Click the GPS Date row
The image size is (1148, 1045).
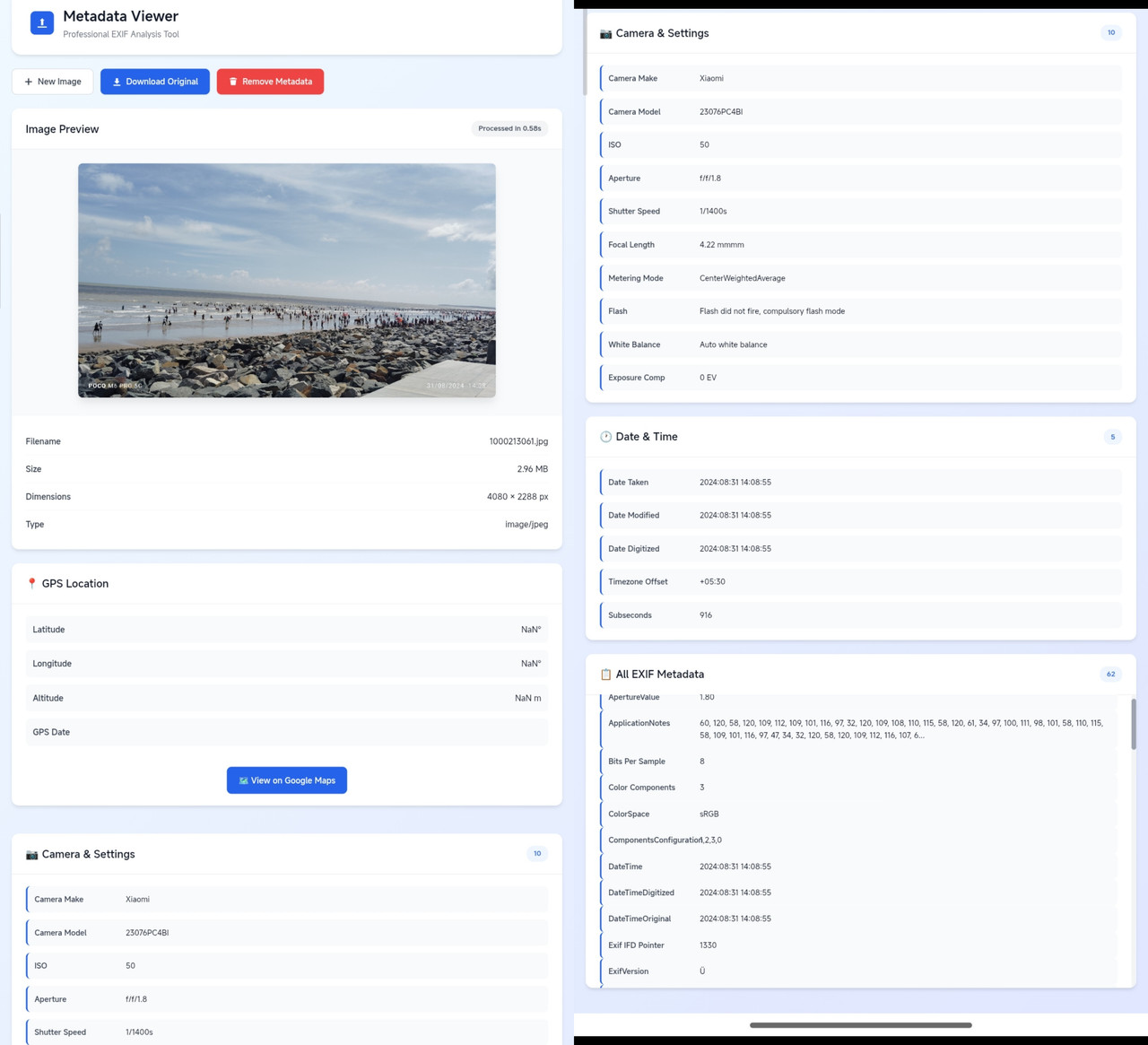(287, 732)
